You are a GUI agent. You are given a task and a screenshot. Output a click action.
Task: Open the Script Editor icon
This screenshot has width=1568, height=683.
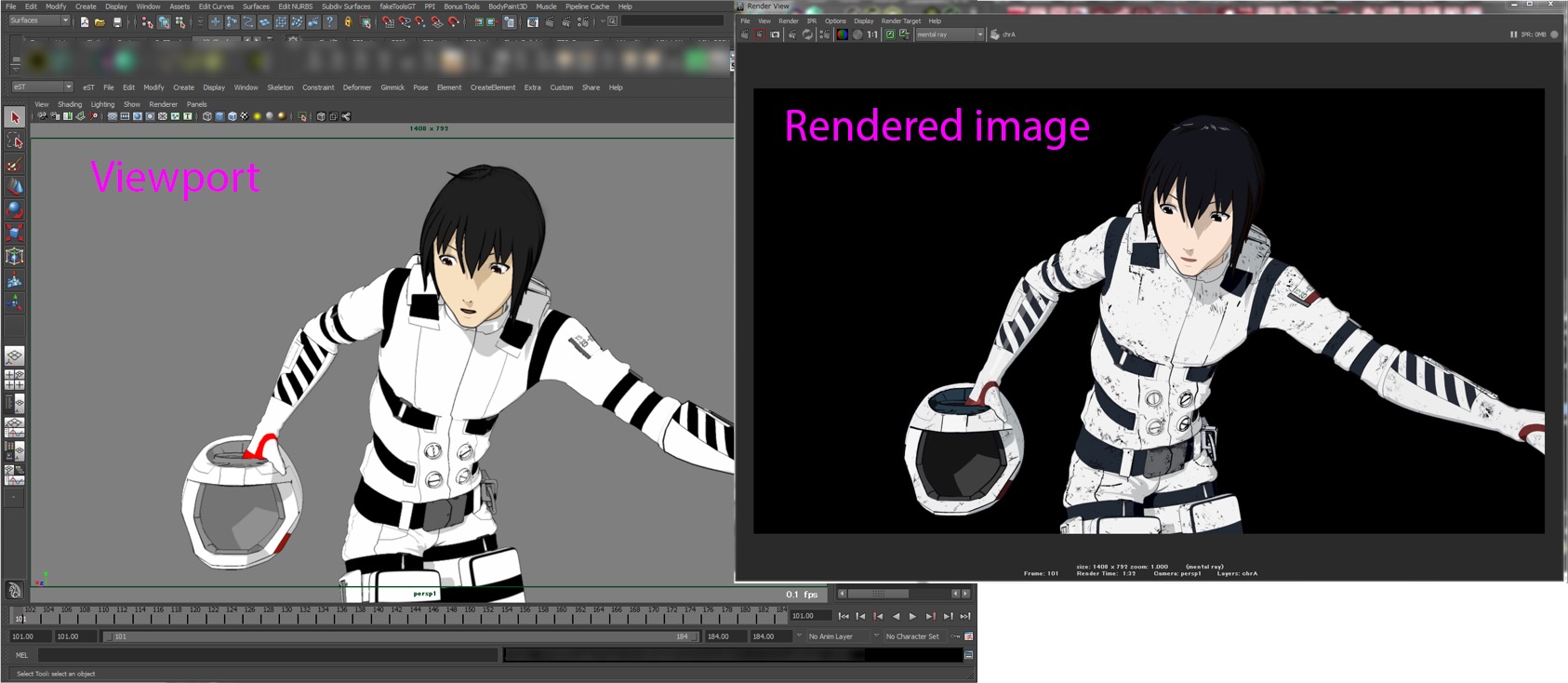968,655
